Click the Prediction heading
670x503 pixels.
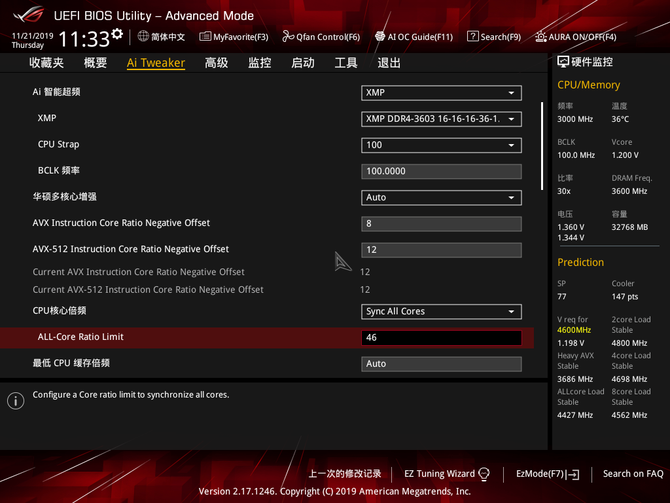pyautogui.click(x=581, y=262)
